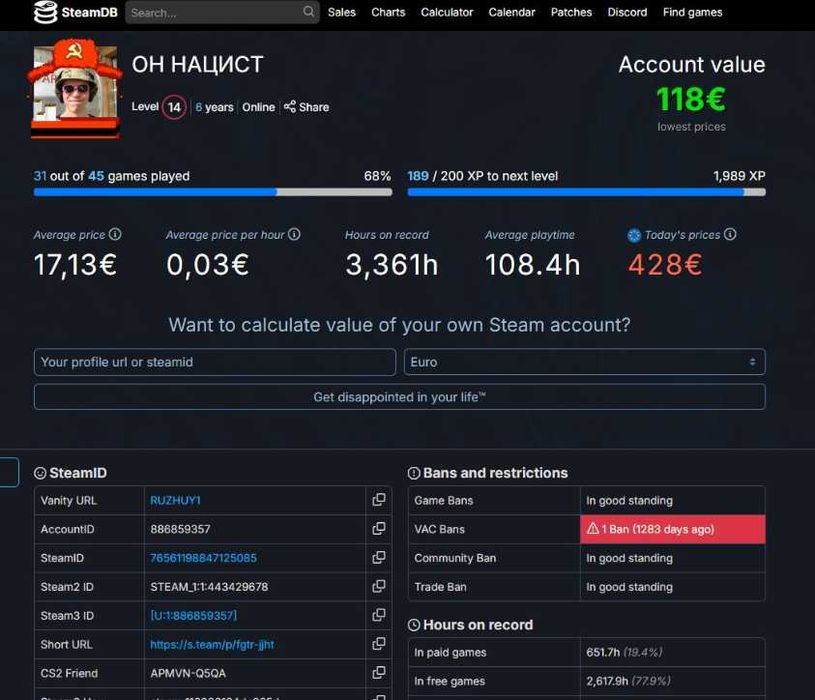Click the 6 years account age text
This screenshot has width=815, height=700.
coord(214,107)
